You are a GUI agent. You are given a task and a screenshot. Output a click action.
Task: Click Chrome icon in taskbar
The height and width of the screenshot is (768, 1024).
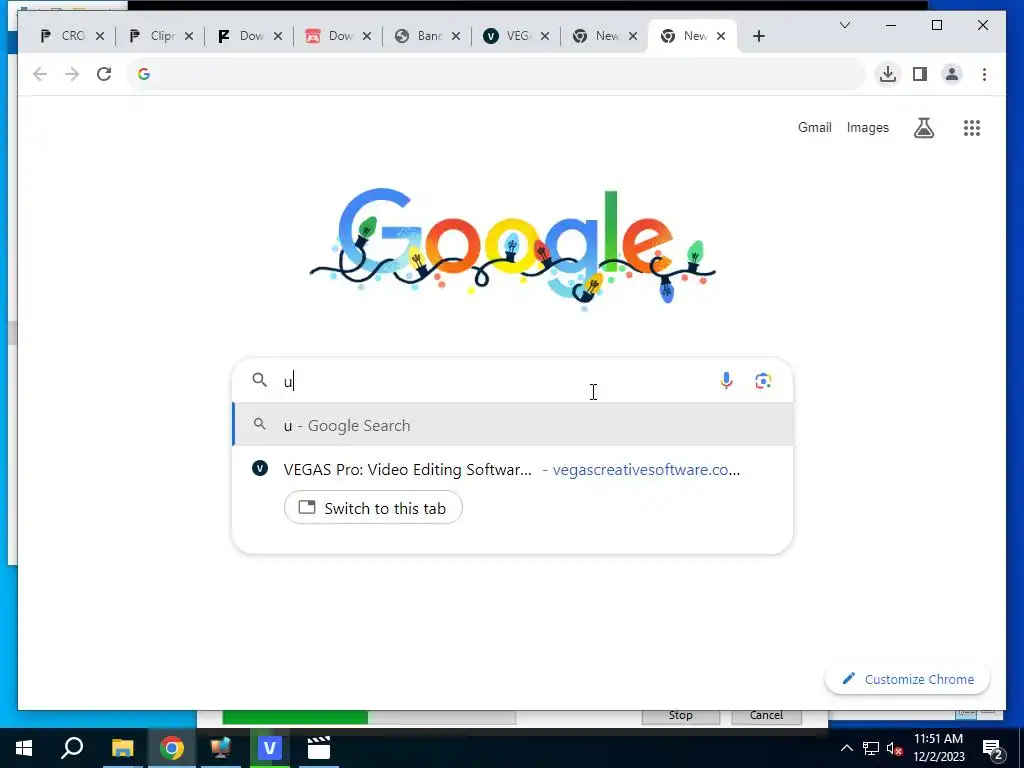click(x=171, y=748)
